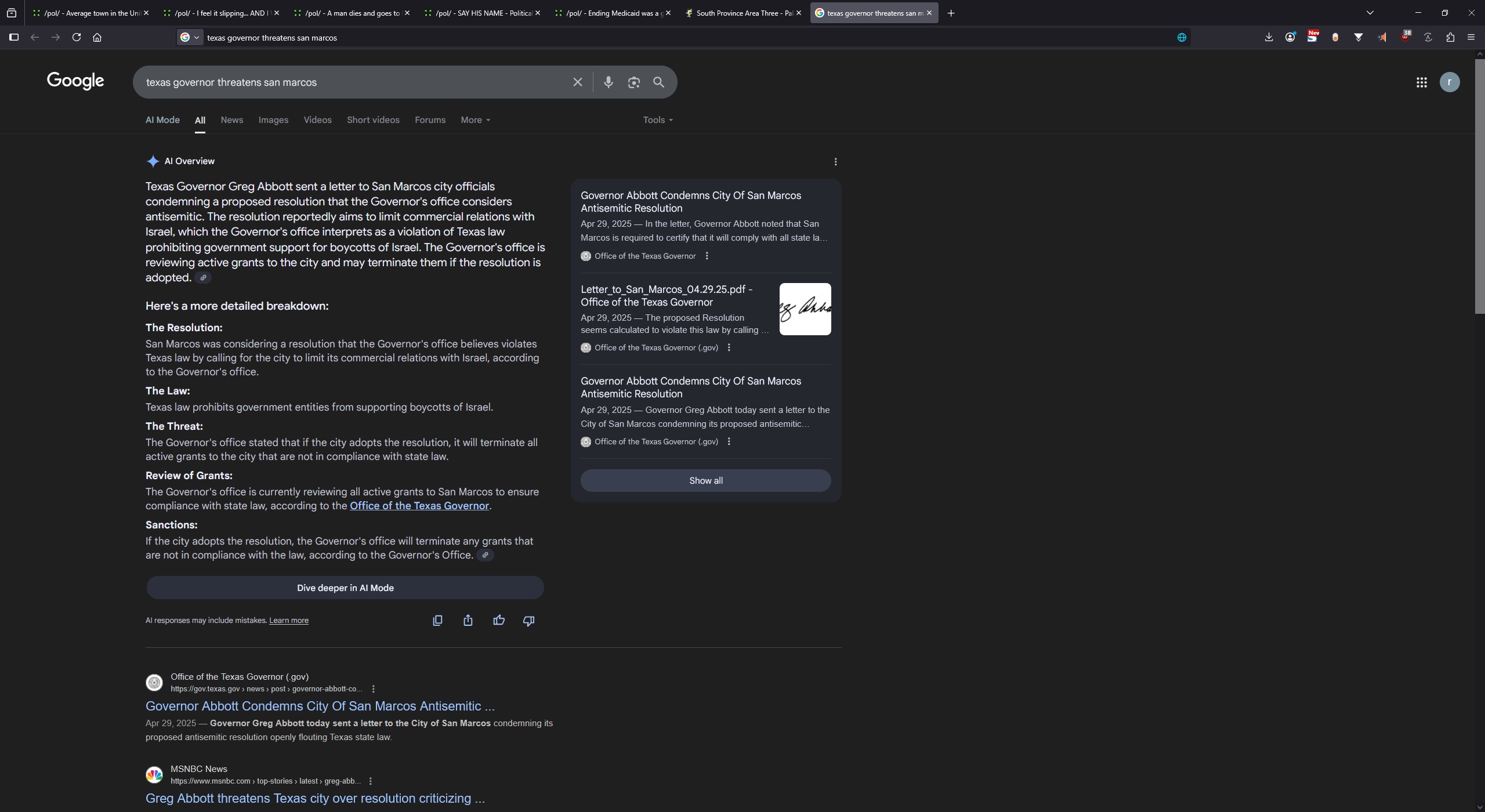Start voice search with microphone icon
The image size is (1485, 812).
[x=608, y=82]
